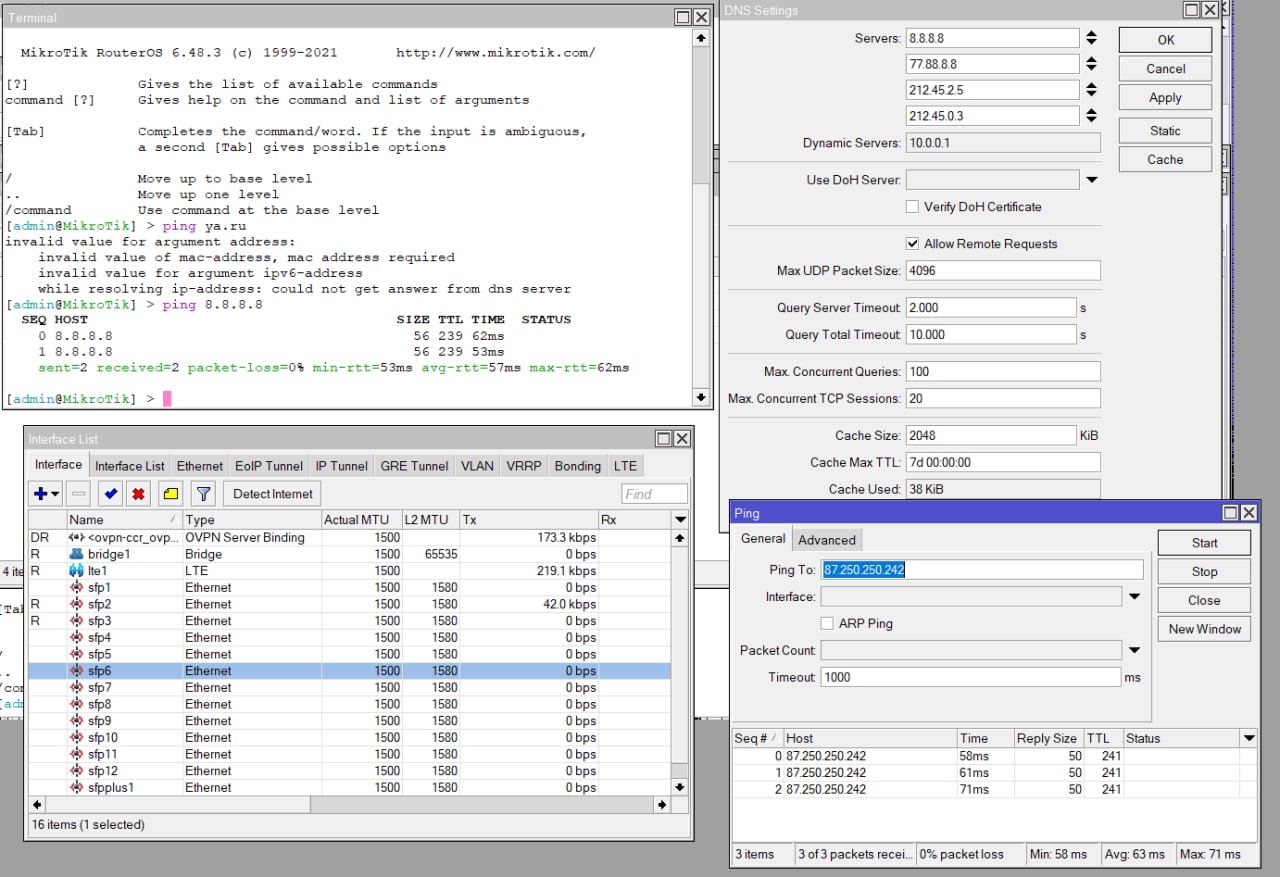
Task: Click the Ping To address field
Action: point(982,570)
